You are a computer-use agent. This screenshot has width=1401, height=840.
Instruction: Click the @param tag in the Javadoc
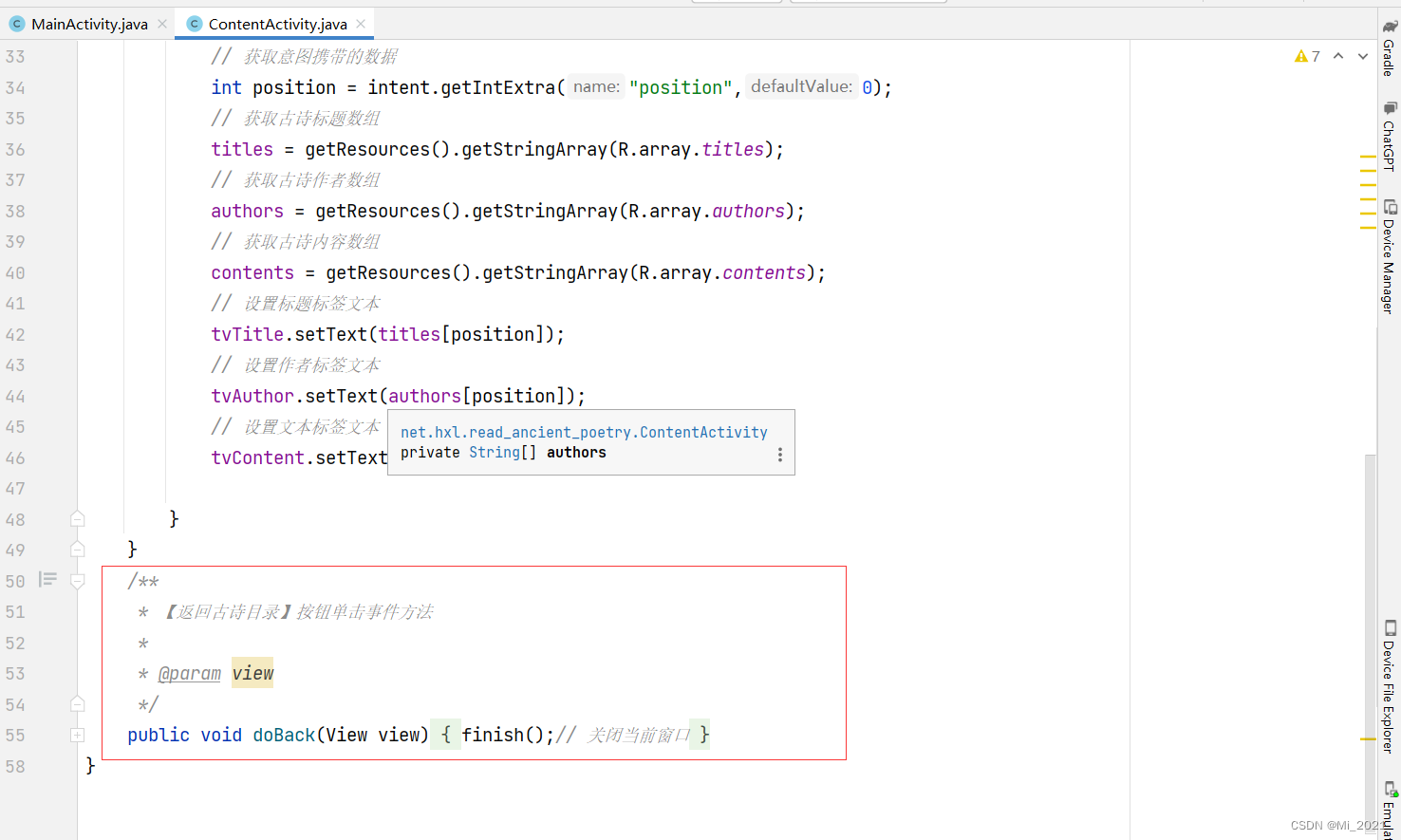189,674
